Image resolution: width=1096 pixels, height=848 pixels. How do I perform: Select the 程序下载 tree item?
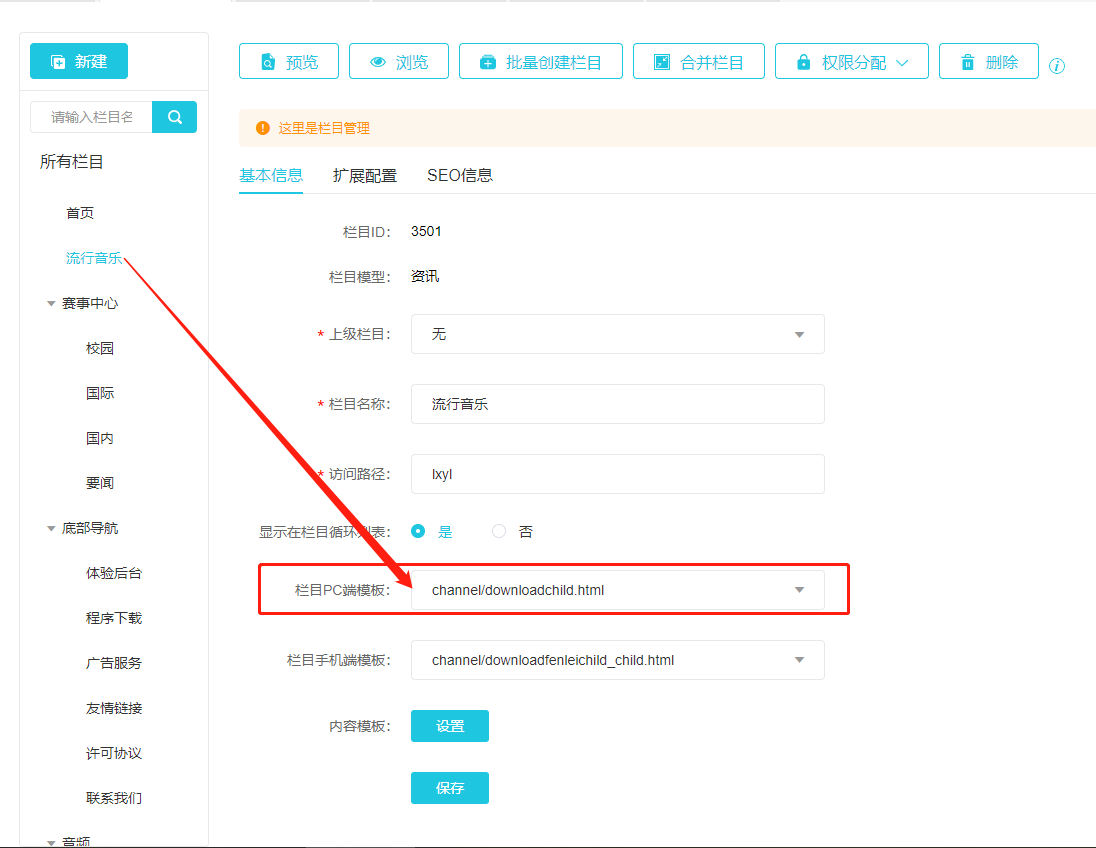pos(114,618)
